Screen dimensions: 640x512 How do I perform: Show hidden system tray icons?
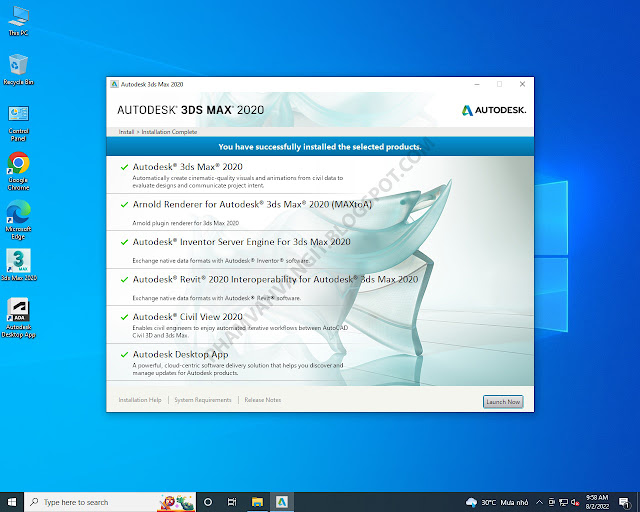539,502
